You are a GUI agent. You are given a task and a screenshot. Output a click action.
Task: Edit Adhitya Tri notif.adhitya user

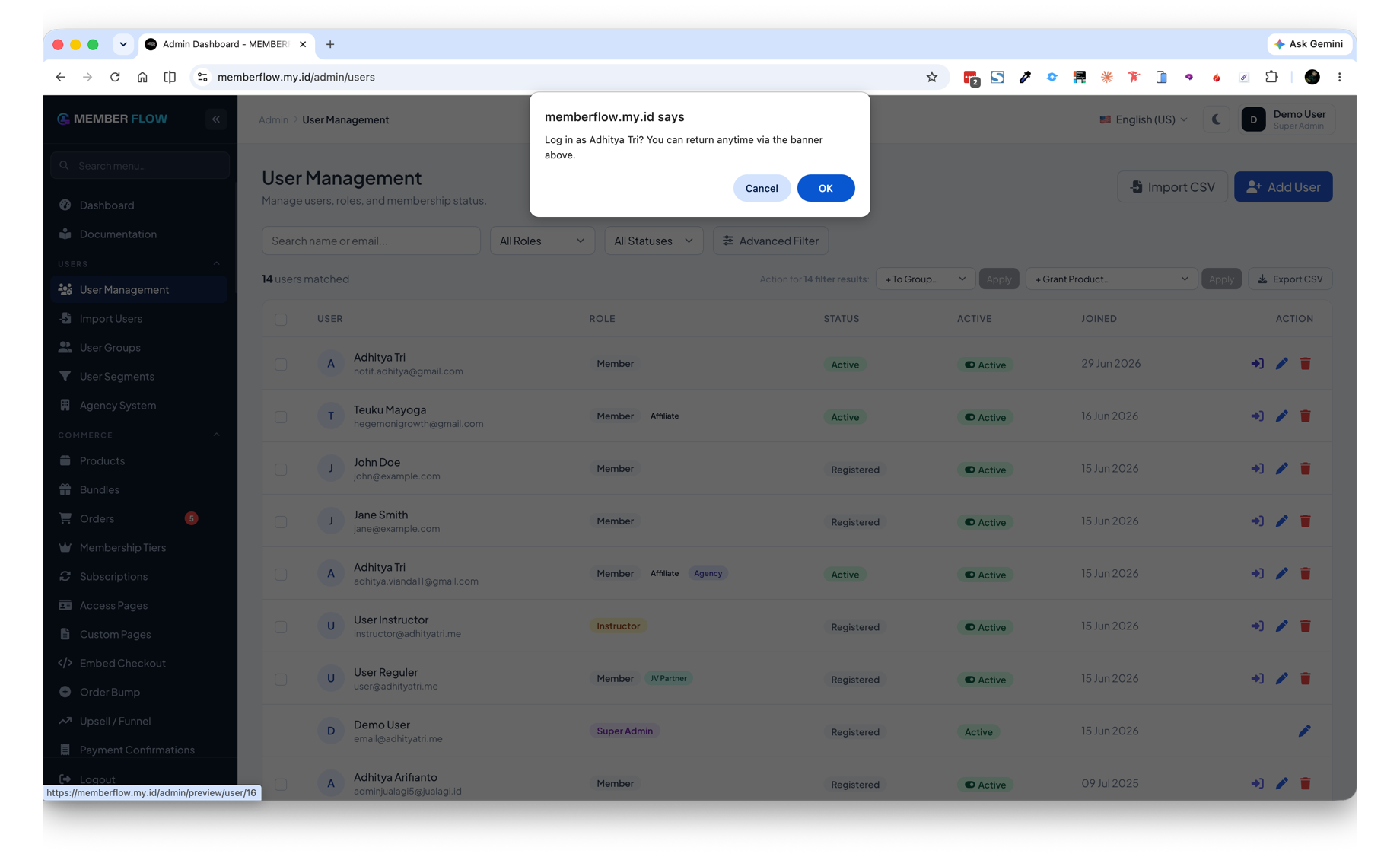tap(1282, 364)
